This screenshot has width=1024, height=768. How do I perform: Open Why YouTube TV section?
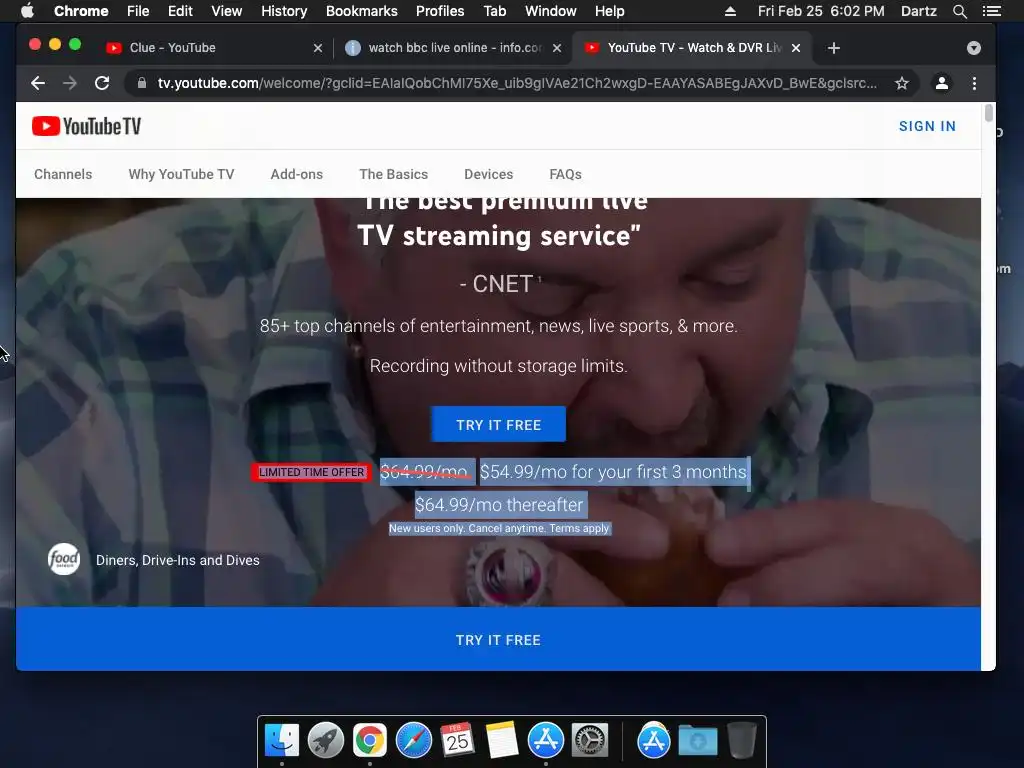point(181,174)
